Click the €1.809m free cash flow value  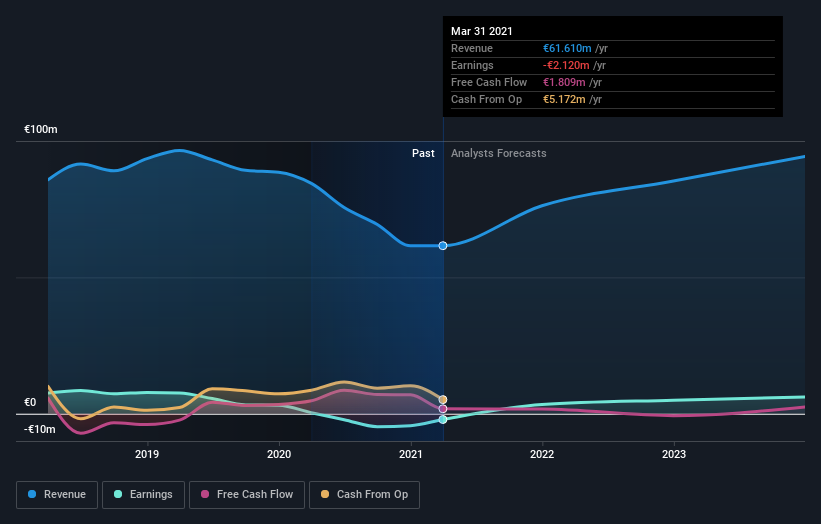click(x=564, y=83)
